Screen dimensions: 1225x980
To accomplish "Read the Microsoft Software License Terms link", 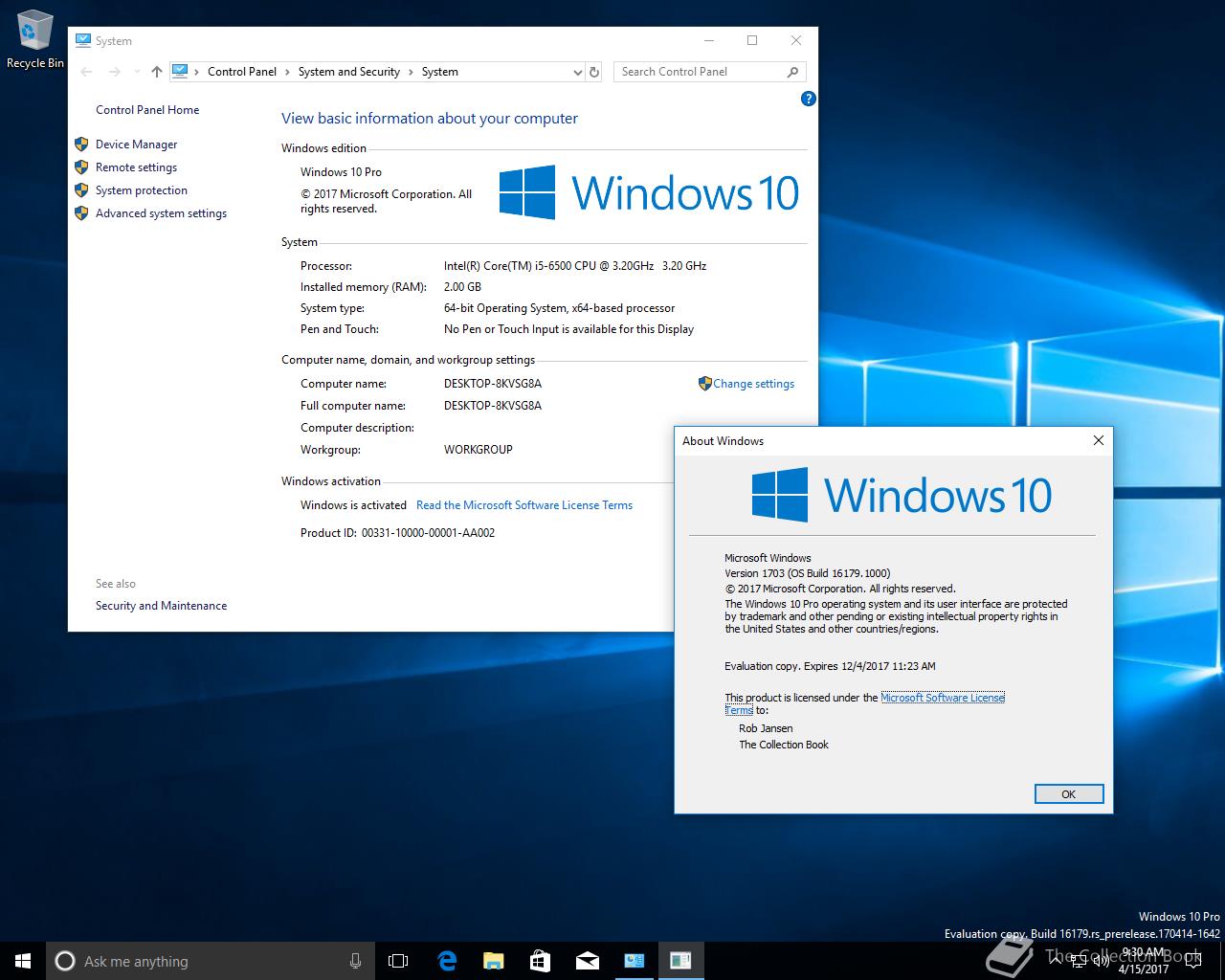I will coord(524,505).
